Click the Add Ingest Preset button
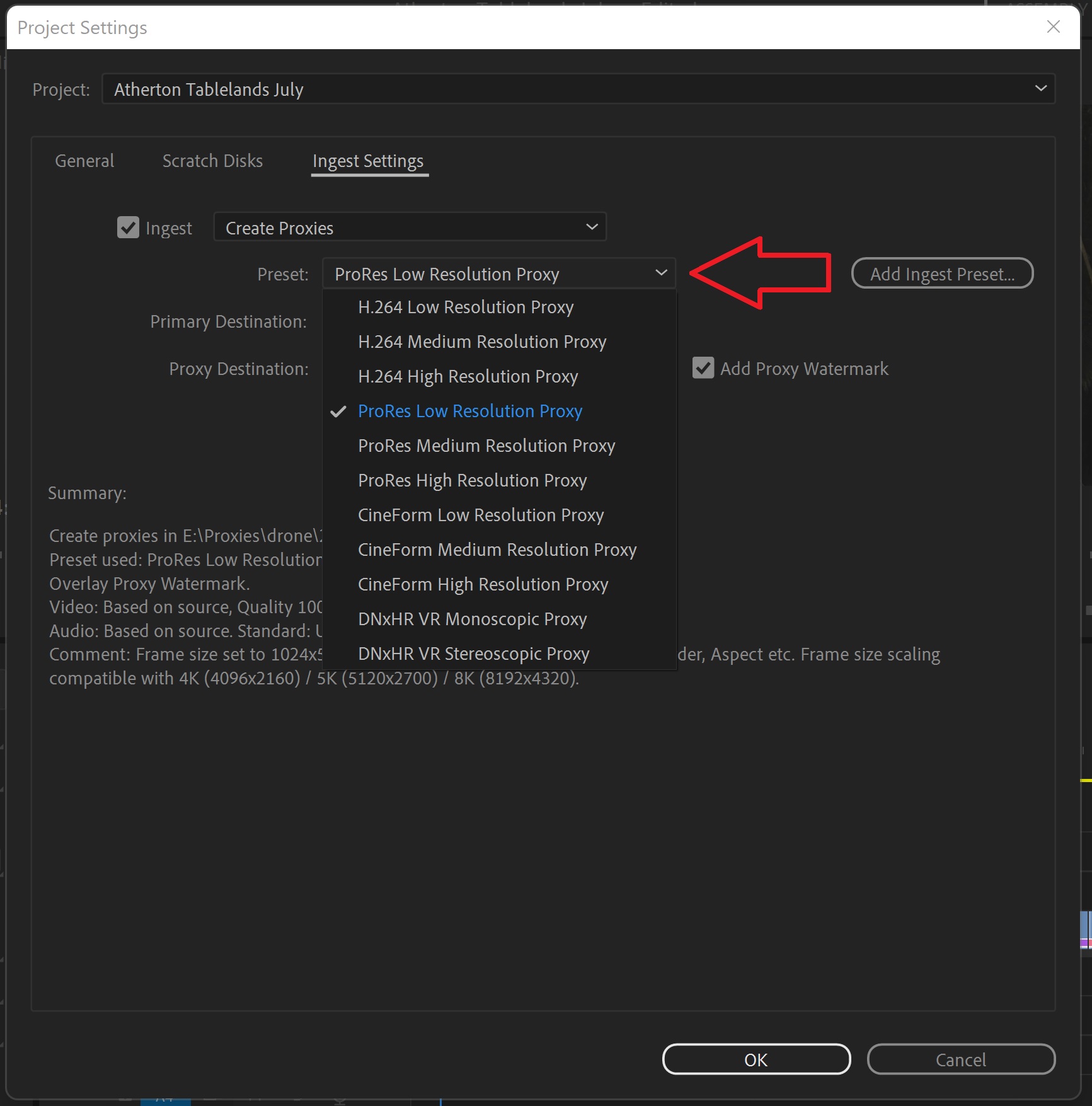The image size is (1092, 1106). (x=941, y=273)
